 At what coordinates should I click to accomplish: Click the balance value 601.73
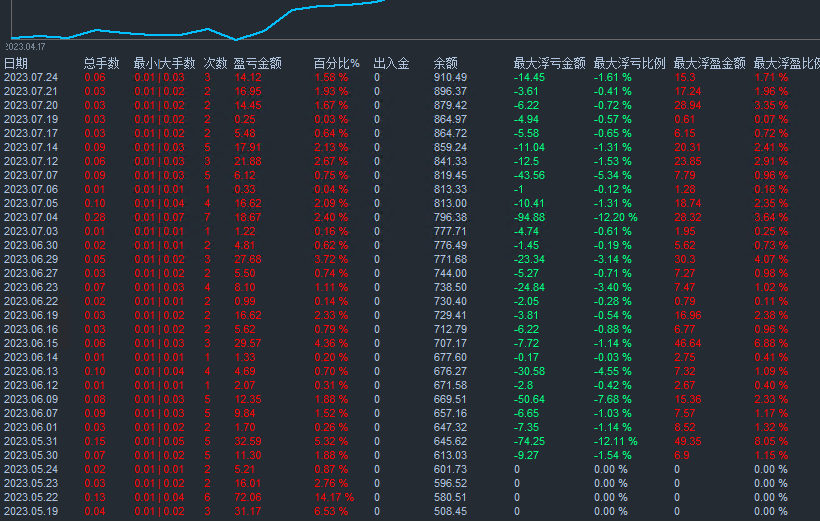click(x=450, y=470)
